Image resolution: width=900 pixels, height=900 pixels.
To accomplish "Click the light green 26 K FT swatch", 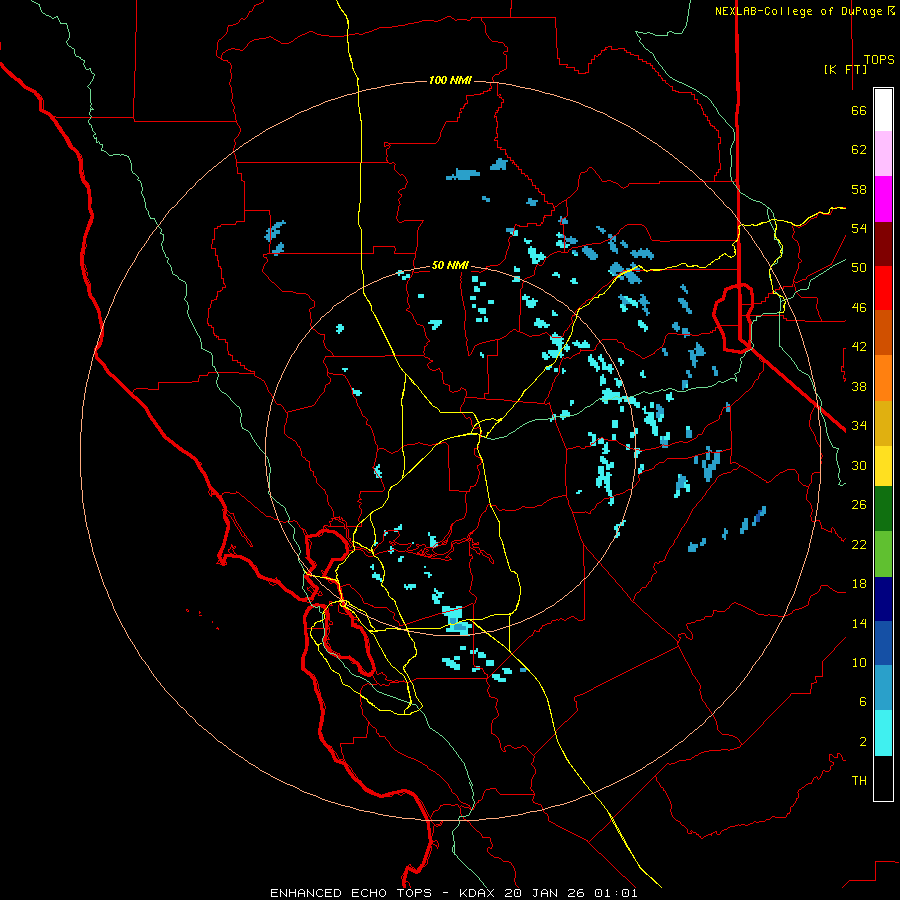I will [883, 554].
